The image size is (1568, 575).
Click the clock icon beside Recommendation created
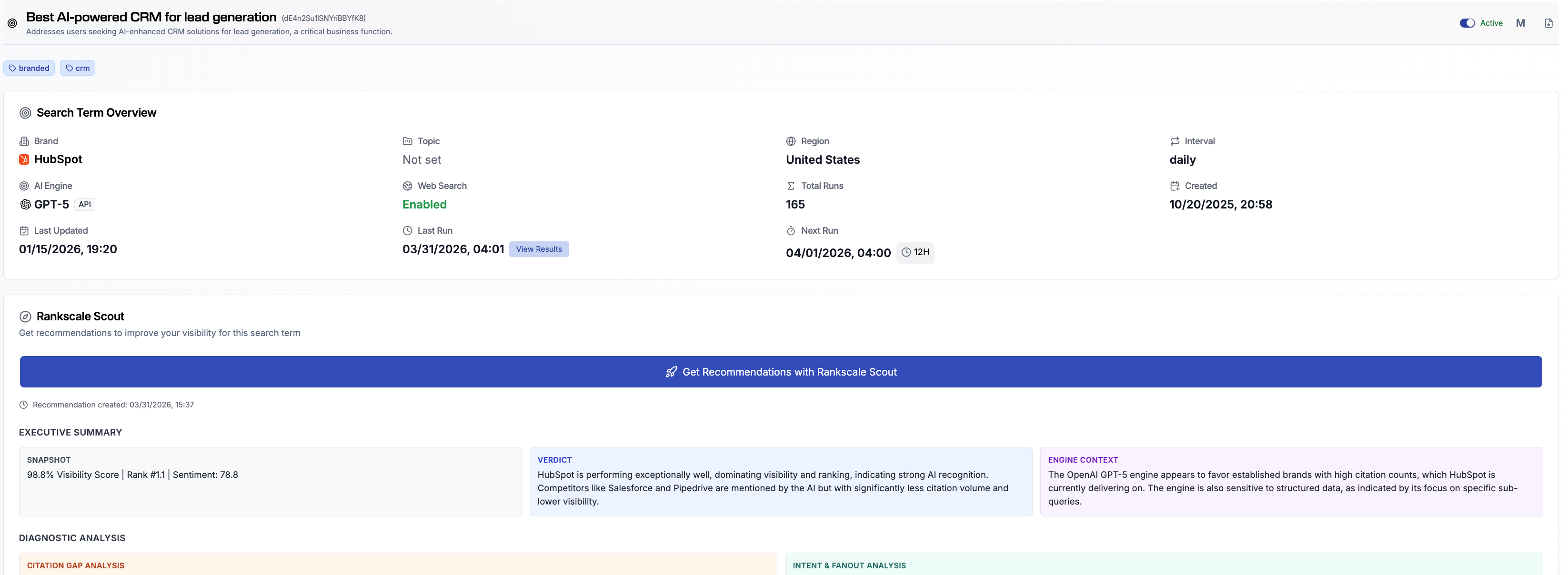coord(24,405)
